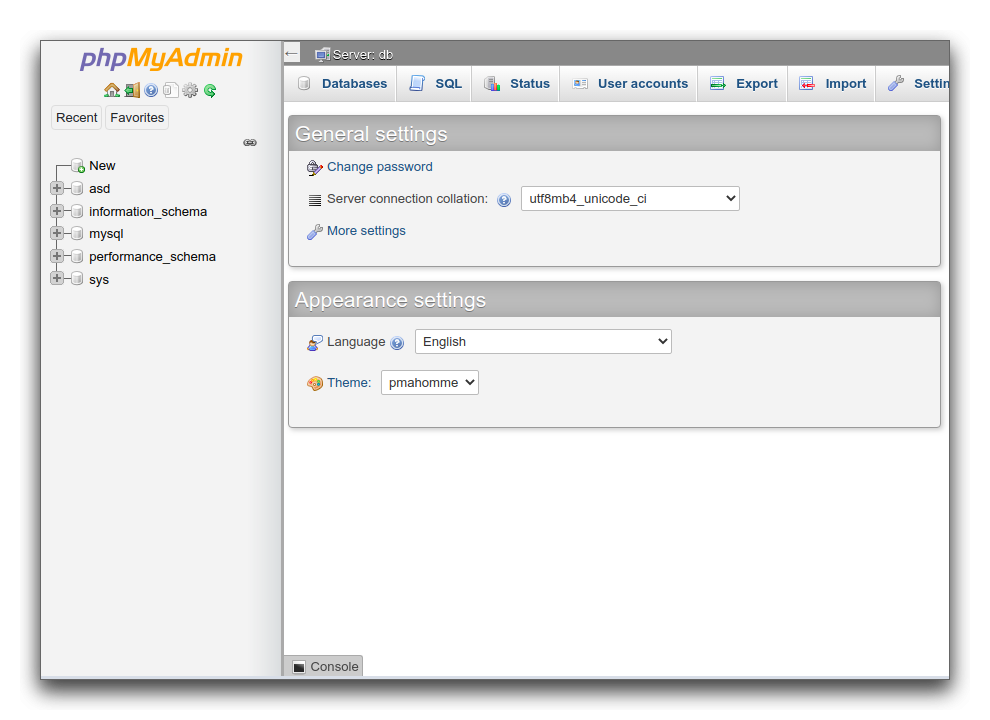The height and width of the screenshot is (720, 990).
Task: Click the chain link icon above the database tree
Action: click(250, 143)
